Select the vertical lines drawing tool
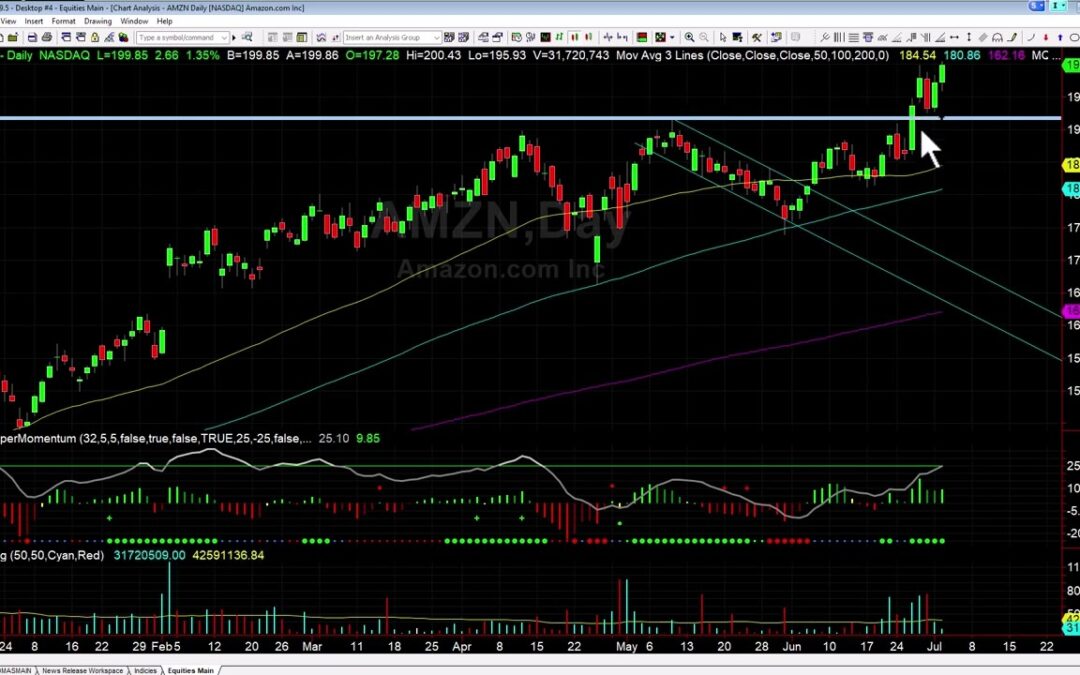This screenshot has width=1080, height=675. pos(839,37)
